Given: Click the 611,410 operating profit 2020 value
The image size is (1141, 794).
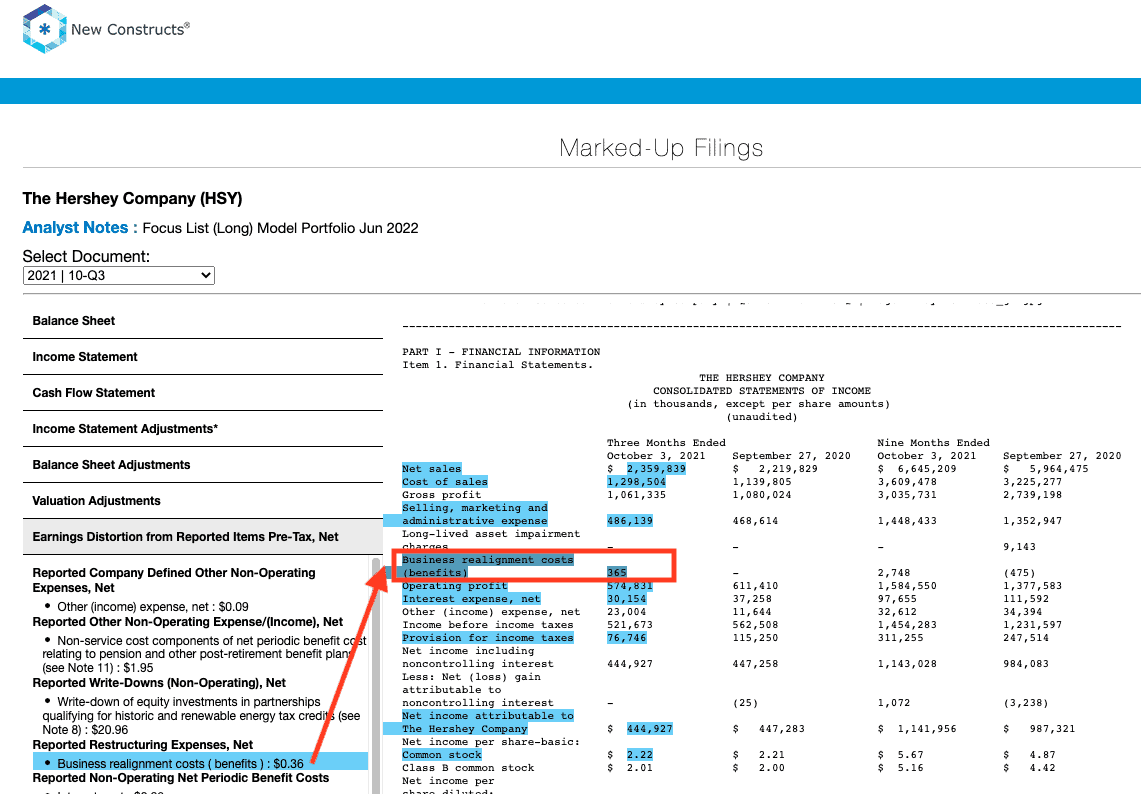Looking at the screenshot, I should pos(755,586).
